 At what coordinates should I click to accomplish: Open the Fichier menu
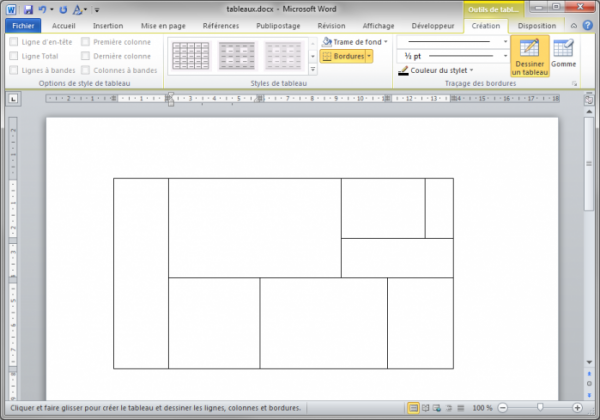coord(23,25)
